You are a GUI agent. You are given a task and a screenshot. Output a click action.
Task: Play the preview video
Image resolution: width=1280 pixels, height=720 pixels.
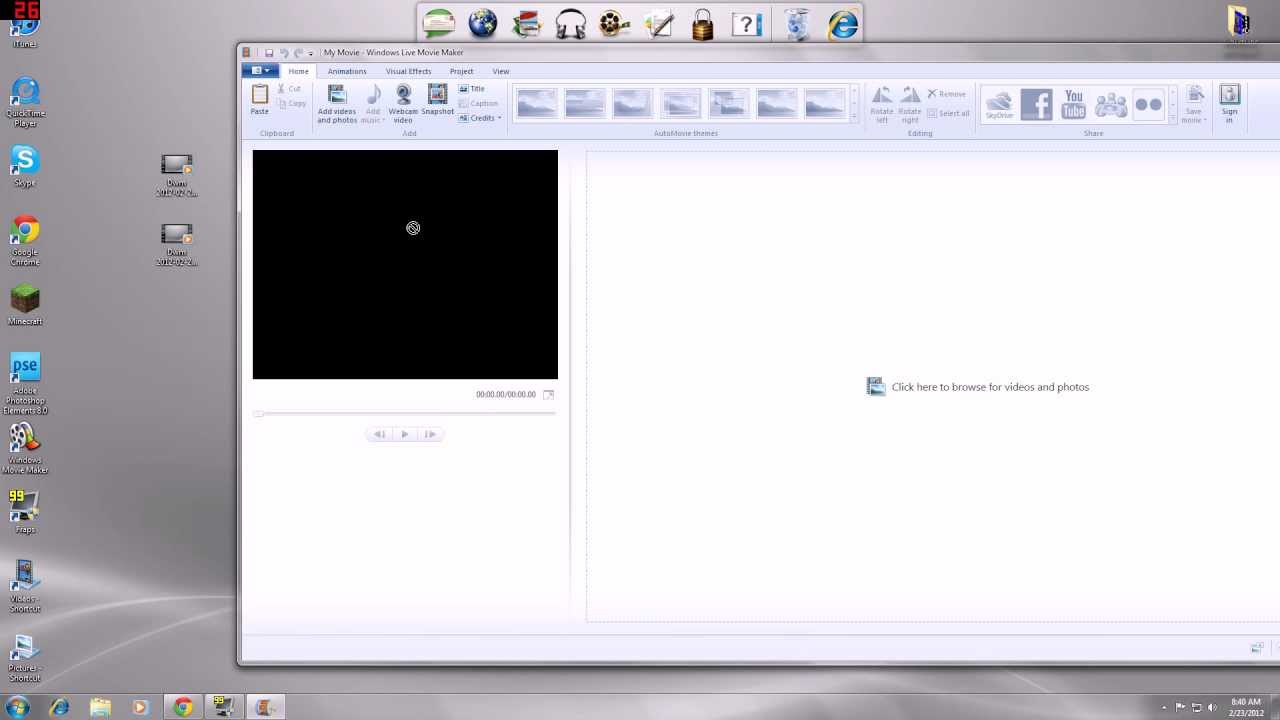[x=405, y=434]
